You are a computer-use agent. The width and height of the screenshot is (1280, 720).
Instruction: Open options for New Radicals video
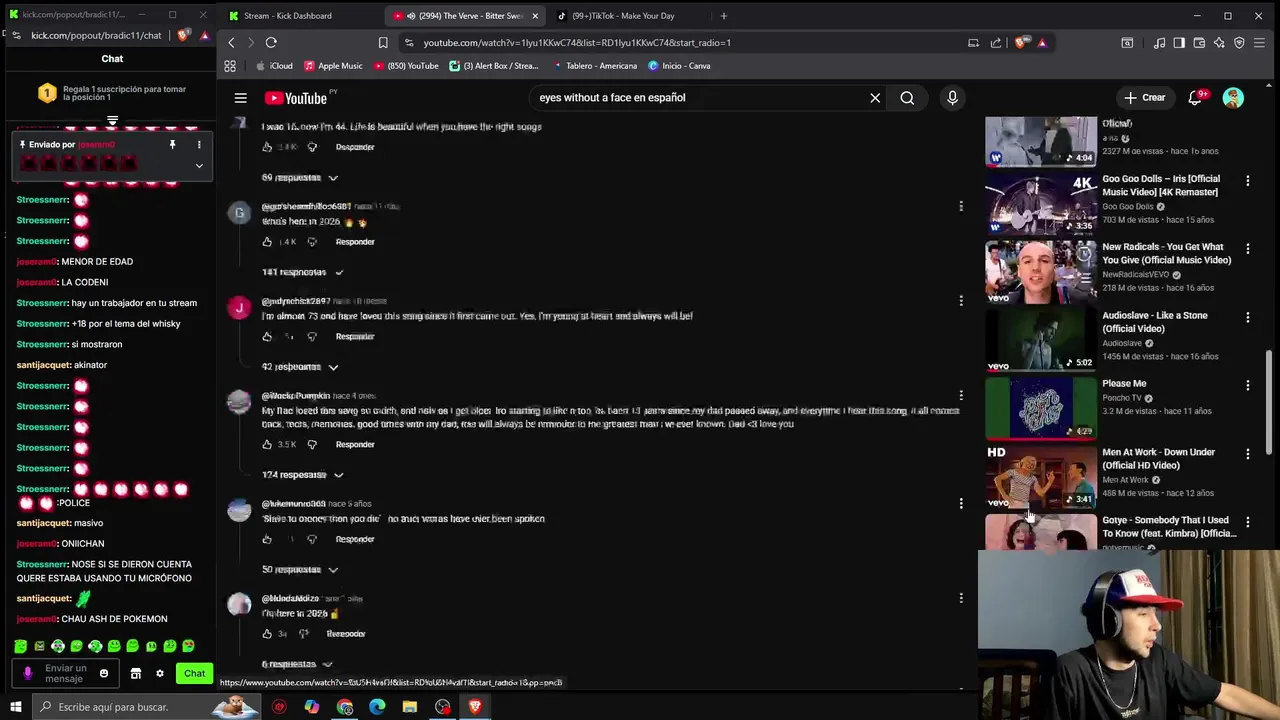click(1247, 249)
